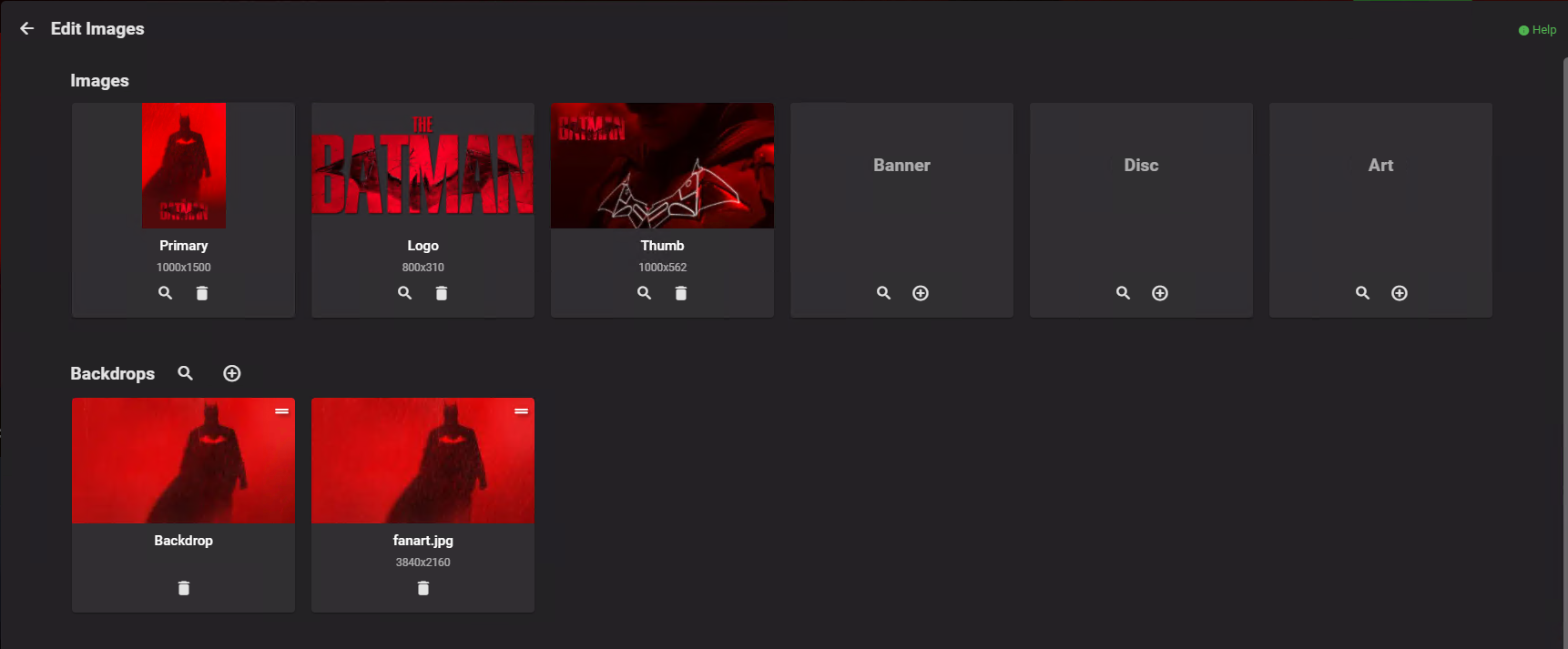Select the empty Art placeholder

tap(1380, 166)
